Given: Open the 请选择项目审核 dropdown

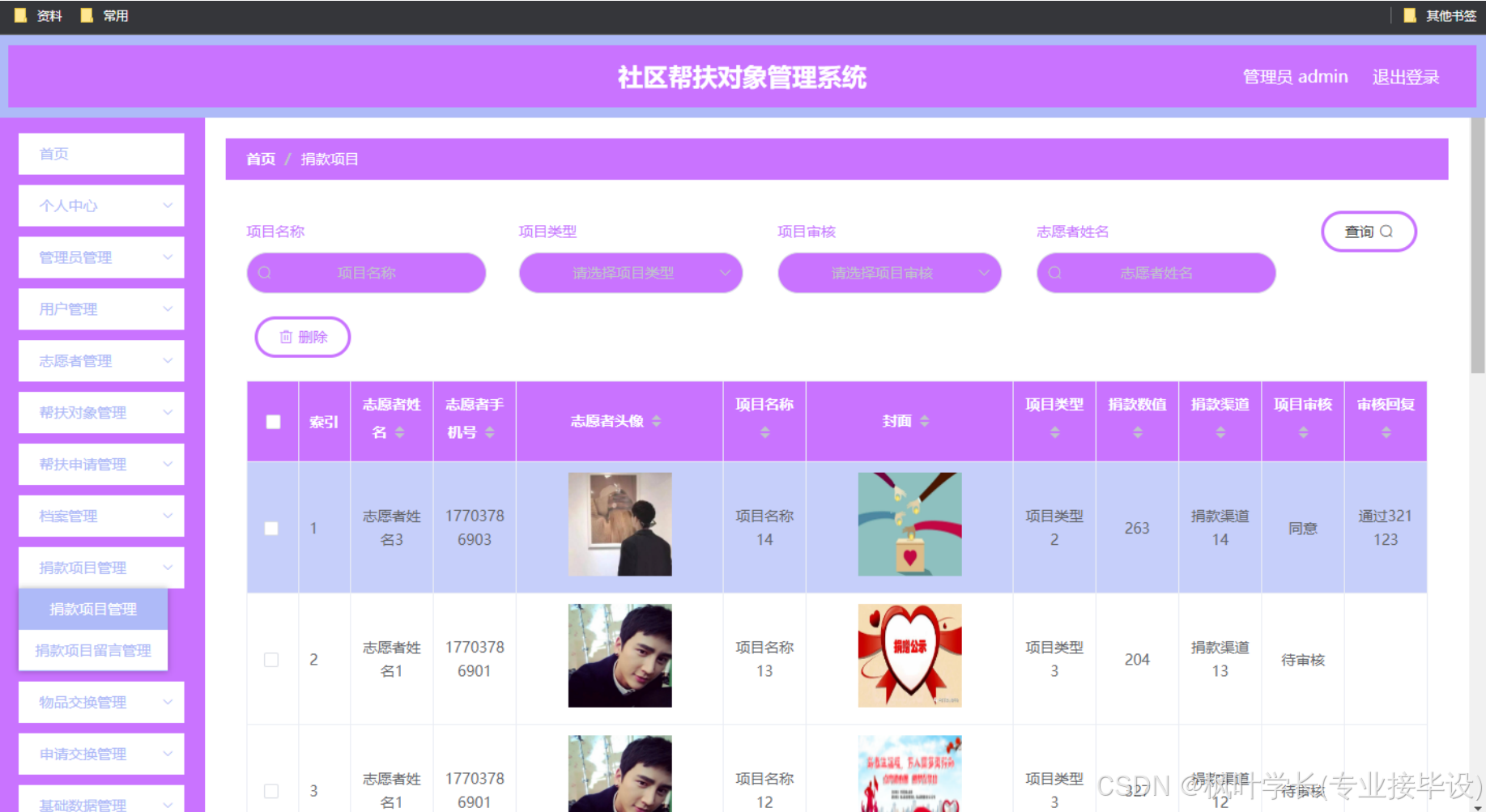Looking at the screenshot, I should 889,273.
